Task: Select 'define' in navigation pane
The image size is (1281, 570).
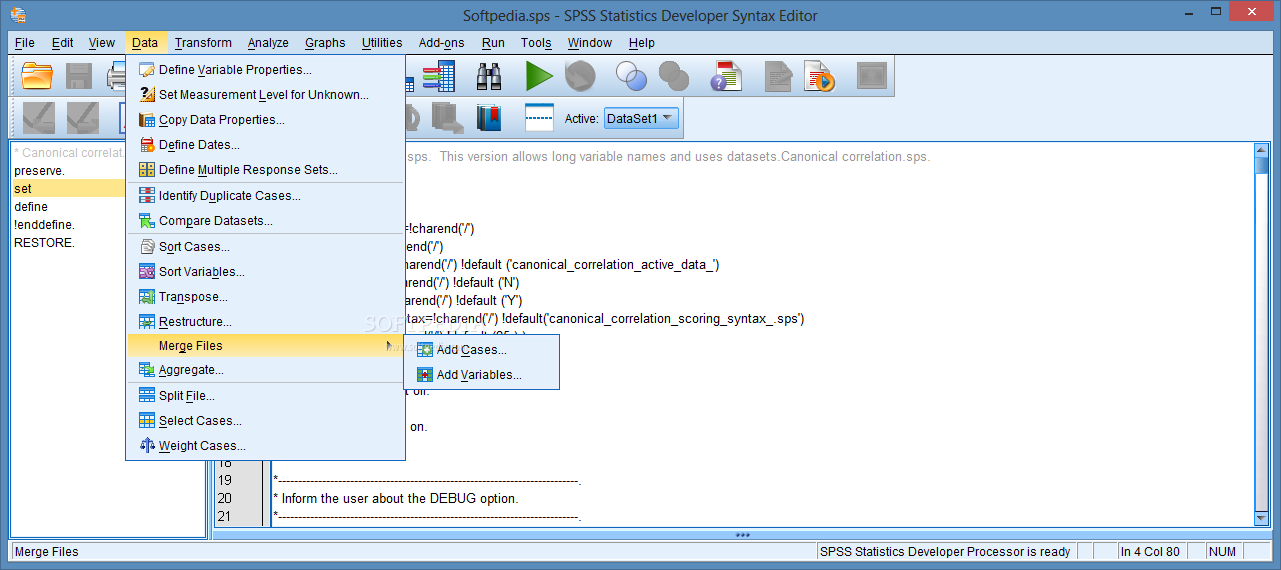Action: 31,207
